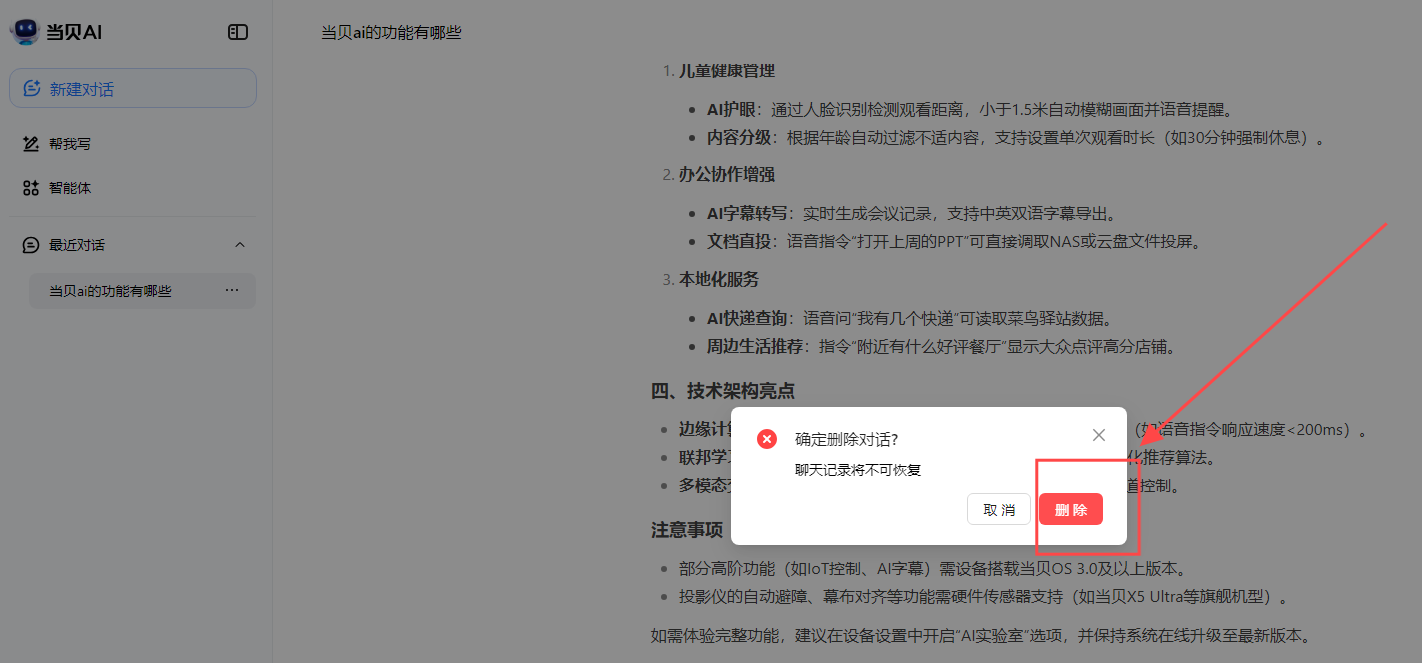Click the 内容分级 bullet text
The width and height of the screenshot is (1422, 663).
(1016, 138)
